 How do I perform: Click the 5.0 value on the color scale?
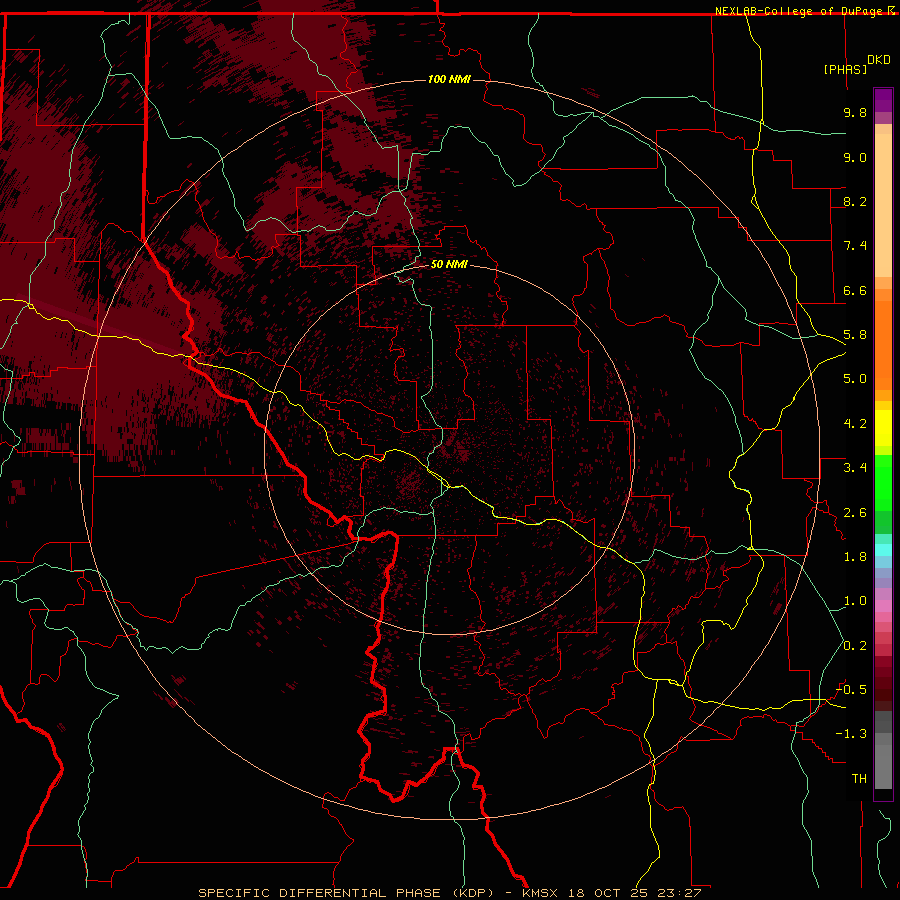tap(855, 379)
